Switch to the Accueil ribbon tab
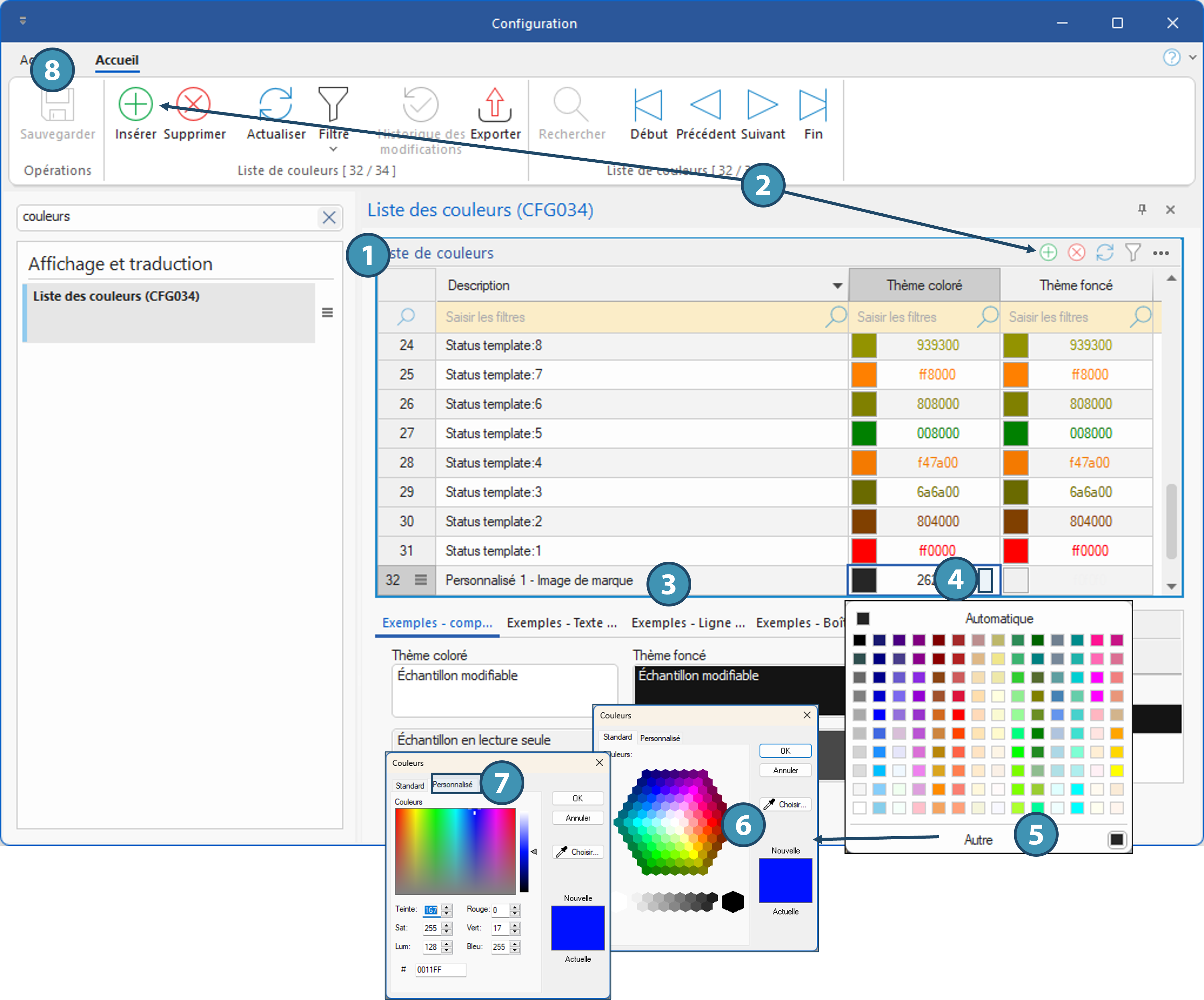 [117, 60]
